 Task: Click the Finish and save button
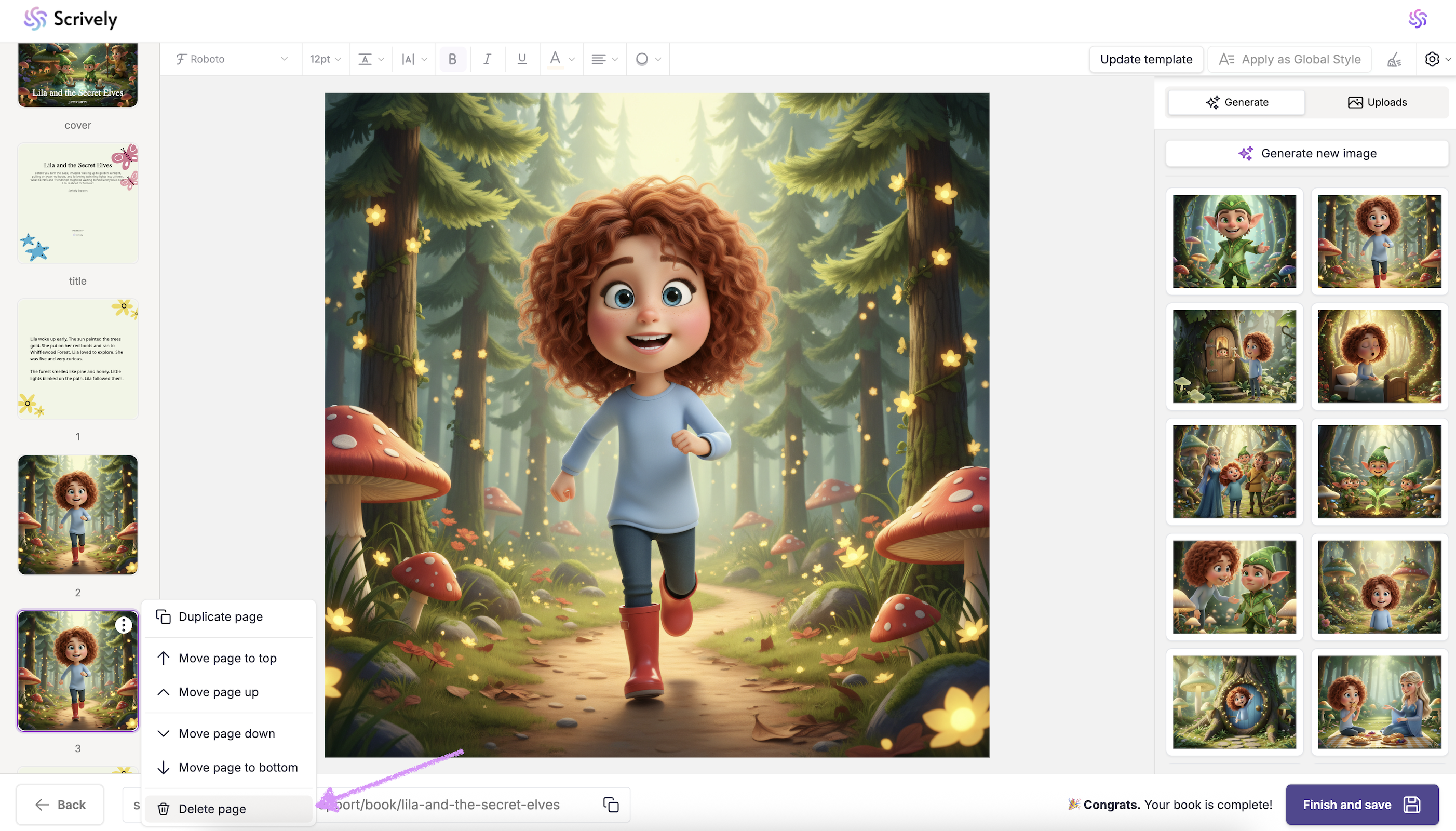click(x=1361, y=804)
